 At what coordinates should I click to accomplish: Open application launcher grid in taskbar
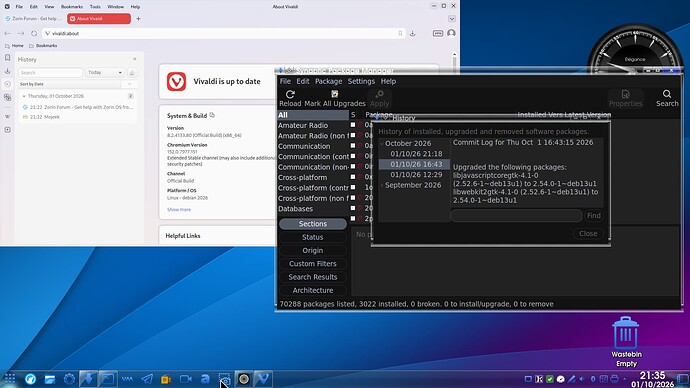(10, 379)
